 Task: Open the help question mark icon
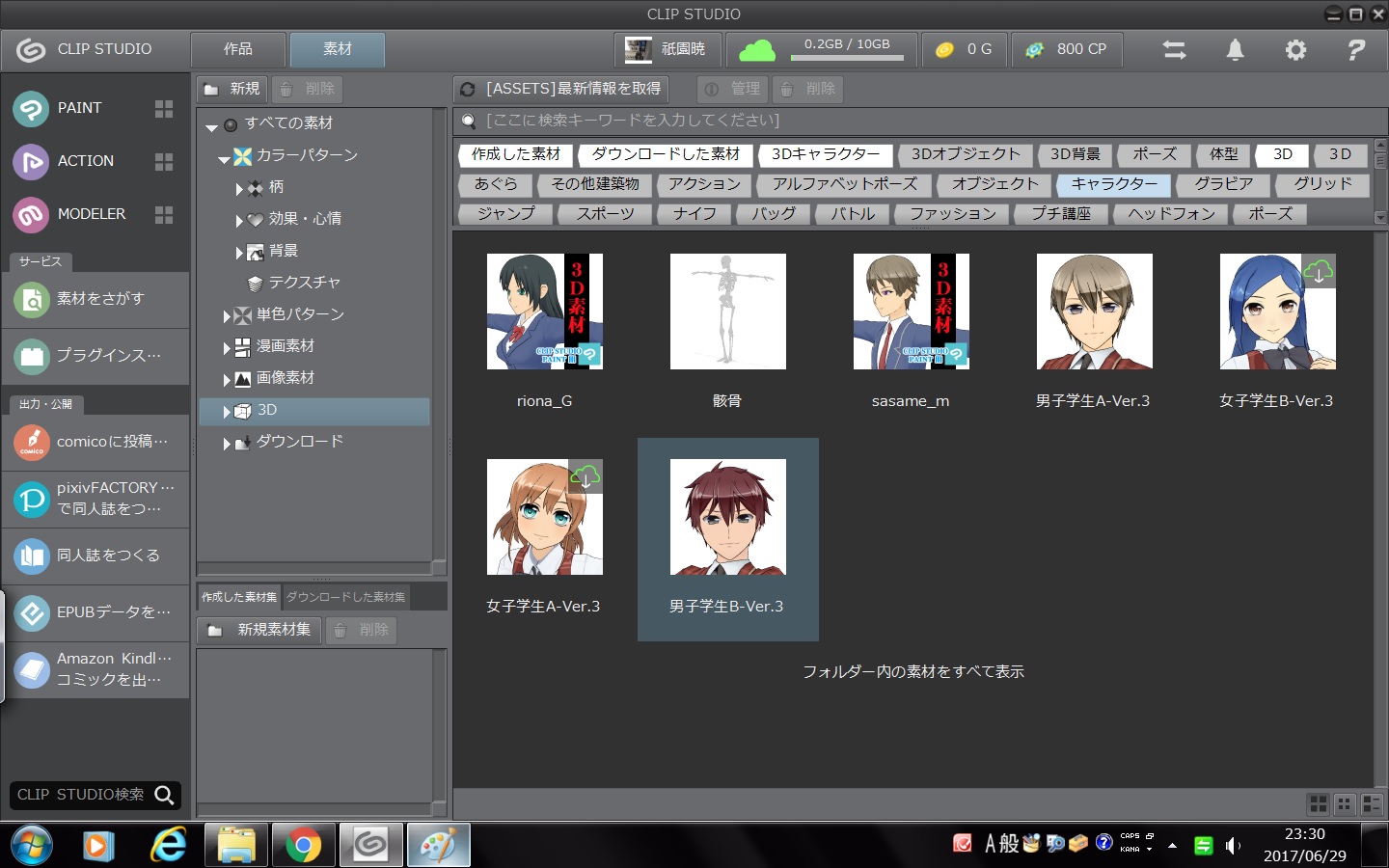1356,49
